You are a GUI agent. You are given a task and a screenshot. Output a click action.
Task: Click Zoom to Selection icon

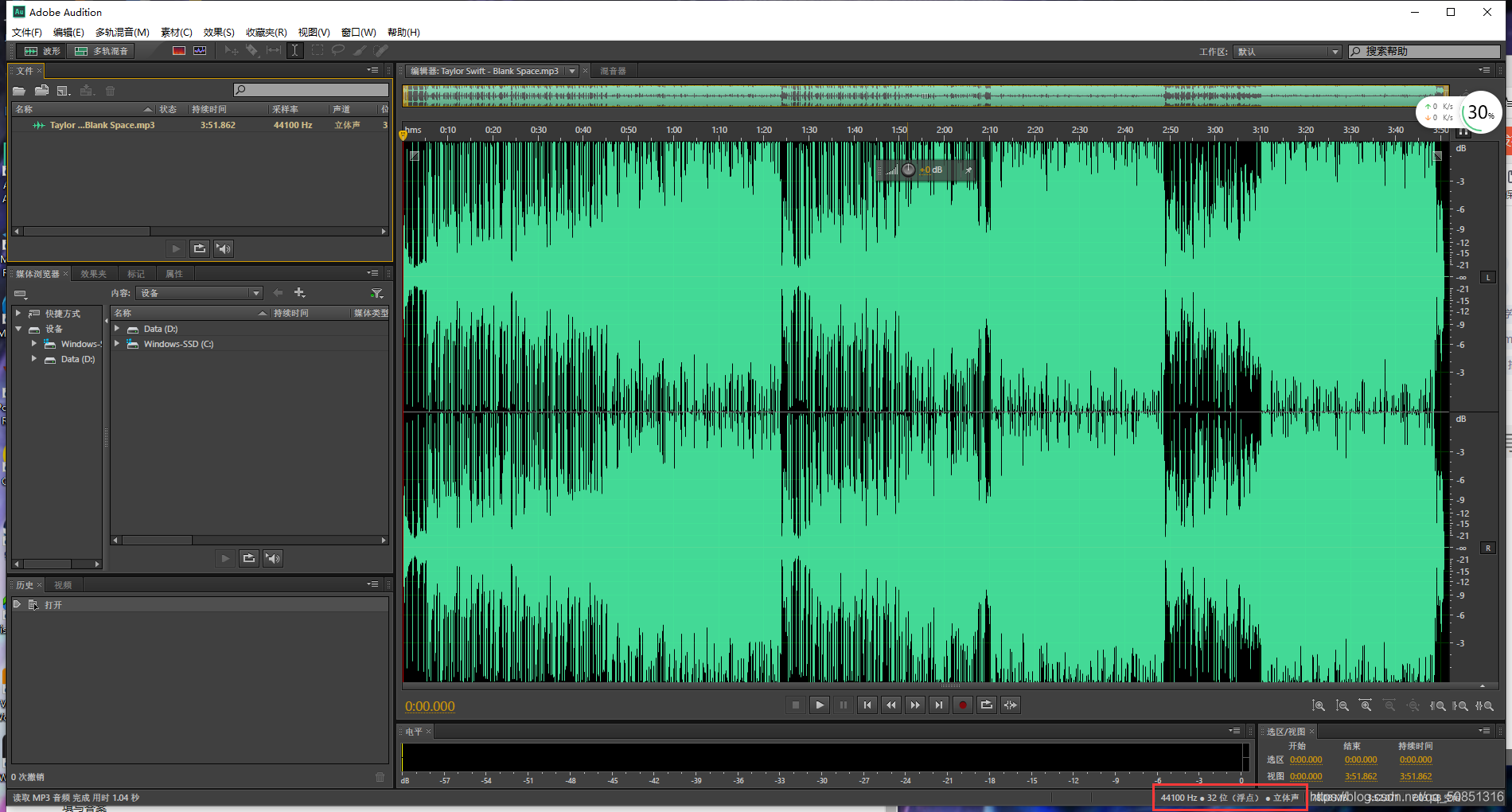click(1484, 706)
